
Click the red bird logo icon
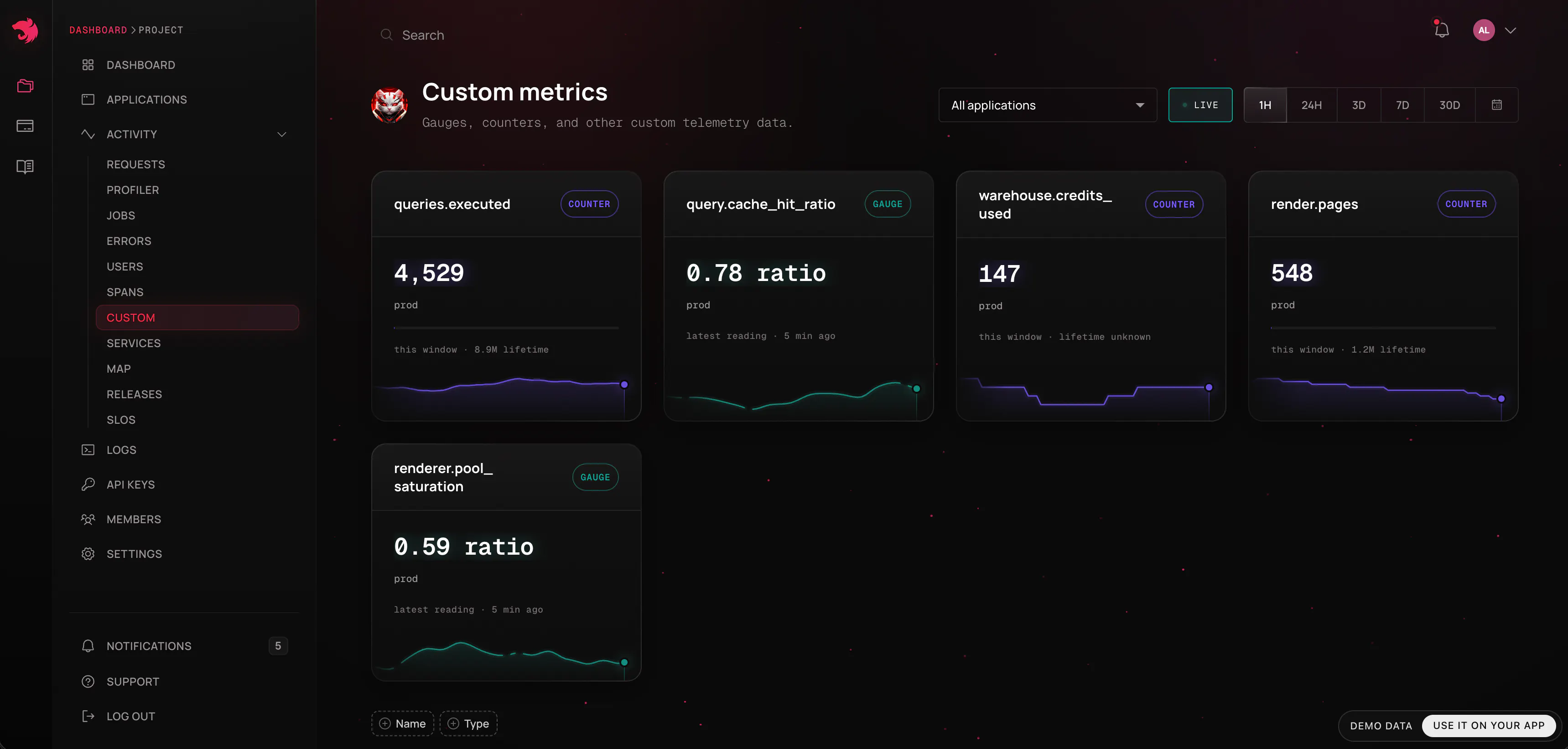click(x=26, y=31)
